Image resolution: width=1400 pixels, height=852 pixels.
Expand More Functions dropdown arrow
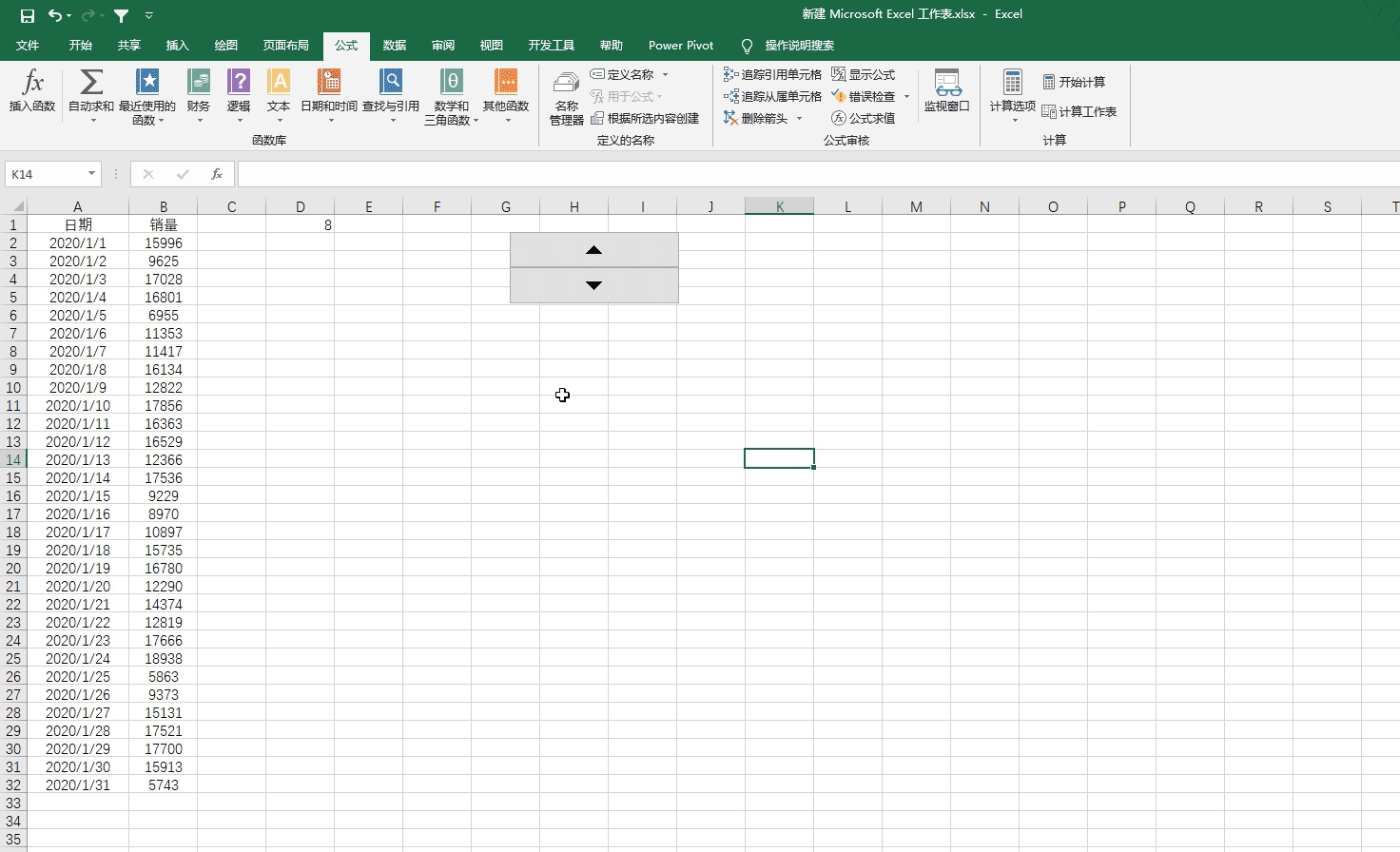coord(507,121)
